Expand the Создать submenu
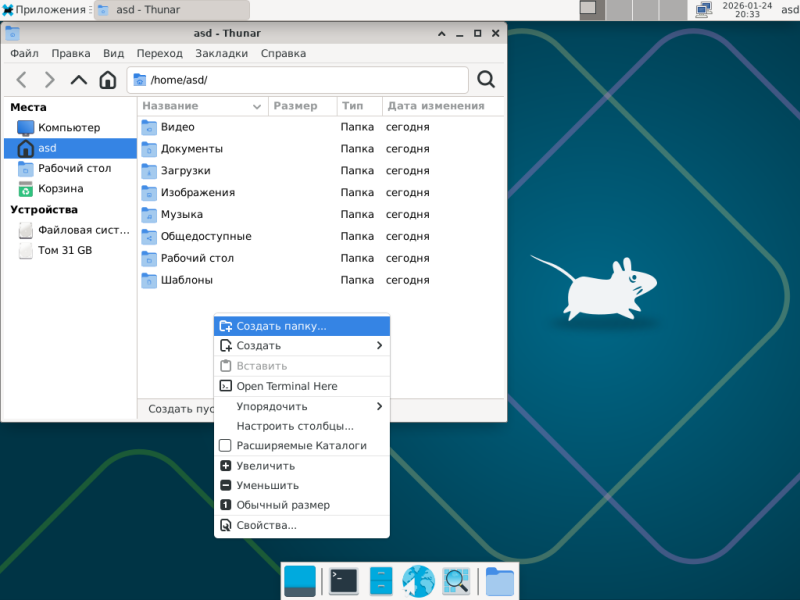 [302, 345]
